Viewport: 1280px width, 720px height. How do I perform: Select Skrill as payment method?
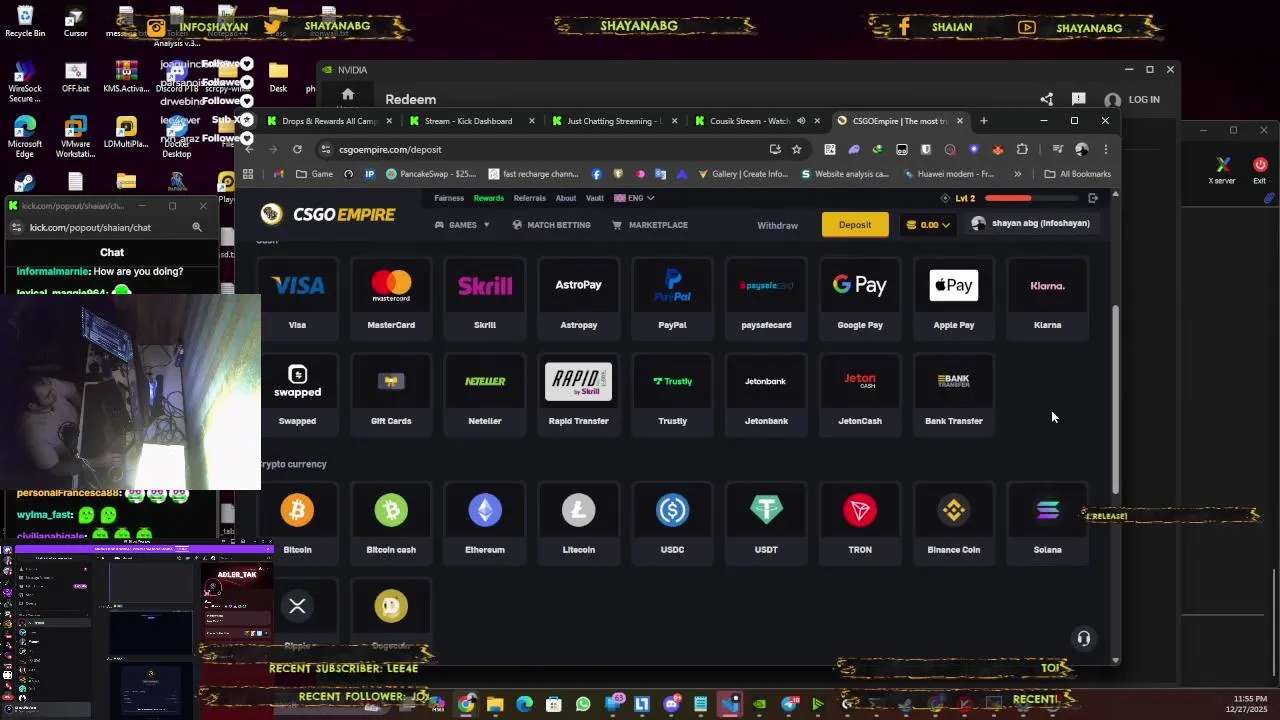[485, 298]
